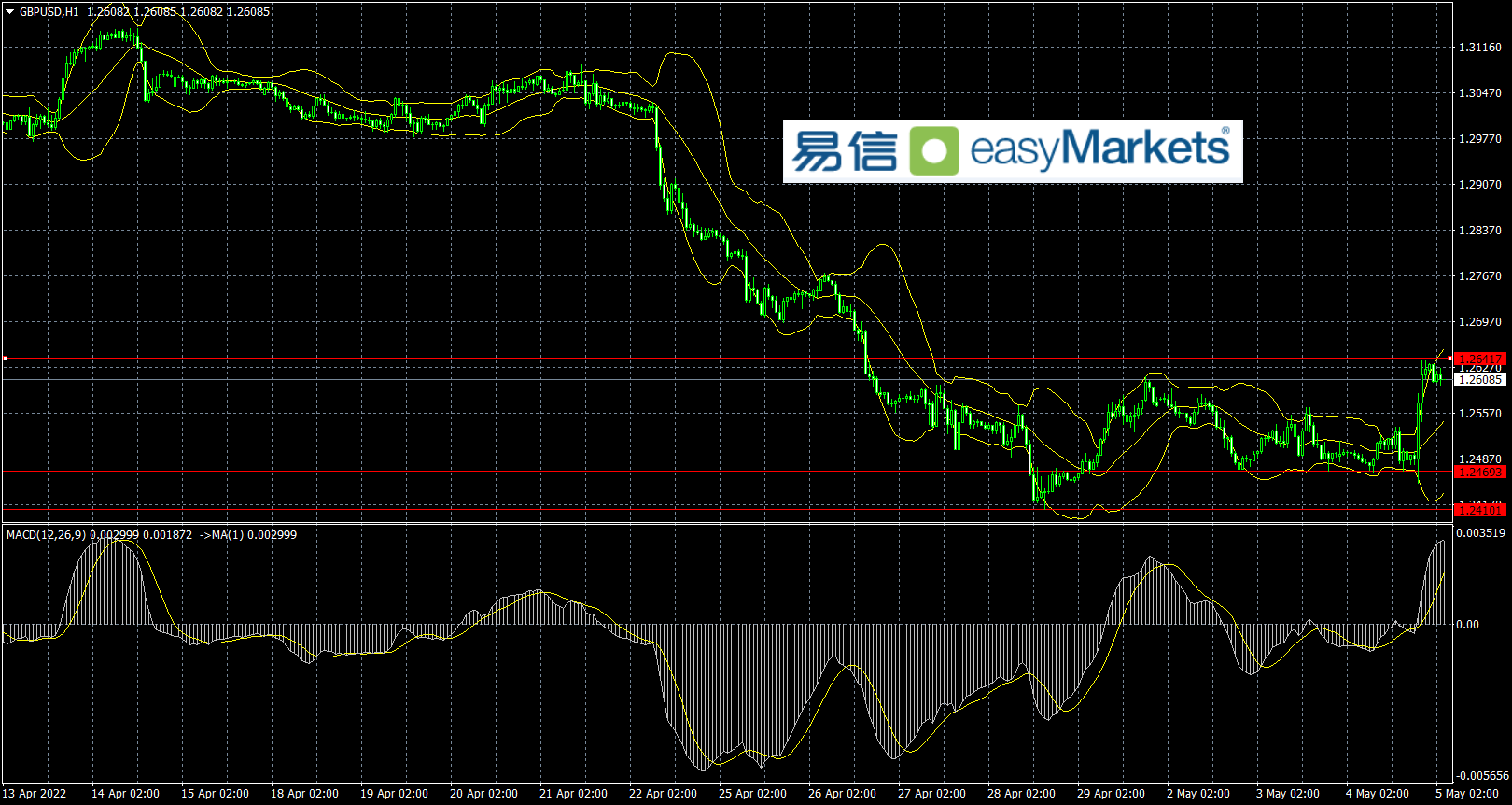1512x805 pixels.
Task: Click the 1.29070 price axis label
Action: [1480, 185]
